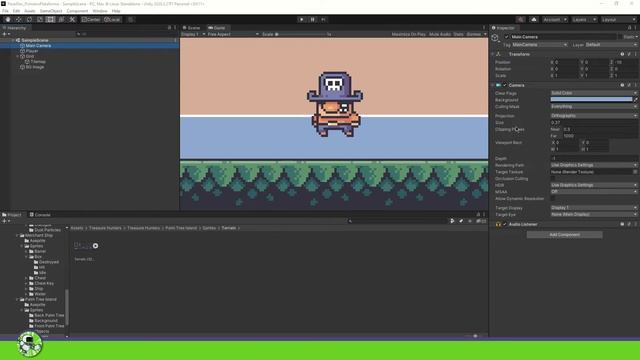Open the Layers dropdown in the toolbar
Viewport: 640px width, 360px height.
pos(584,20)
